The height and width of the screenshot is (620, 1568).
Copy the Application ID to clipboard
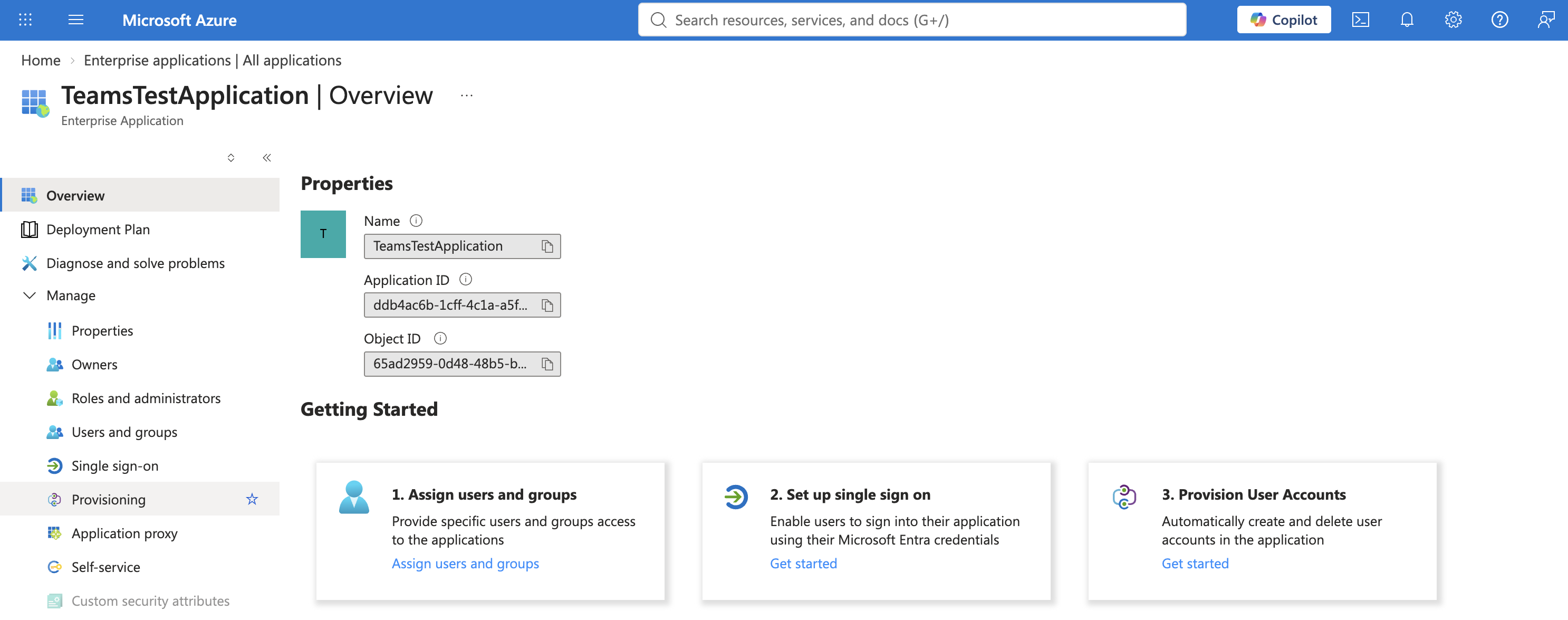547,305
